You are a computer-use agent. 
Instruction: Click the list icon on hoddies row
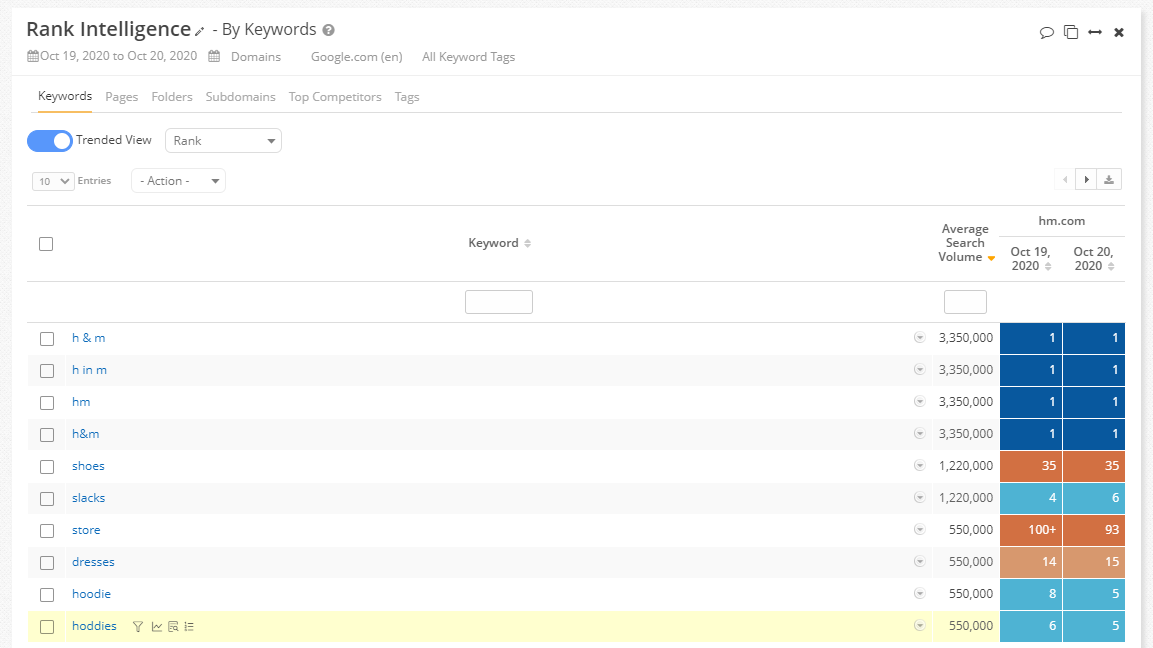coord(189,627)
